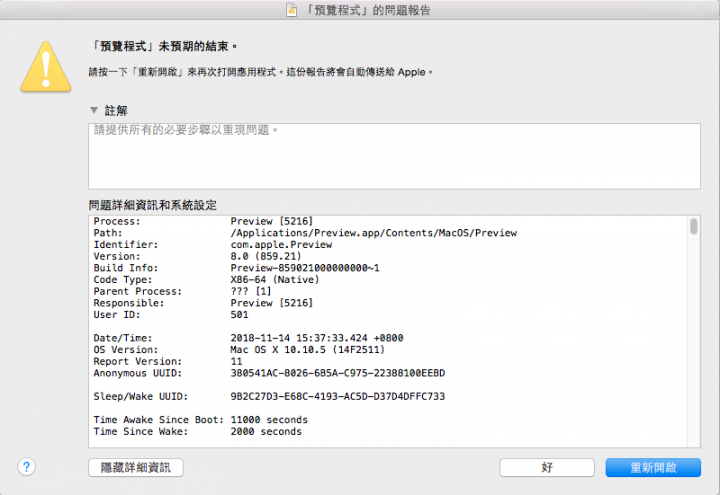Click the details pane scrollbar thumb
Screen dimensions: 720x495
tap(693, 226)
